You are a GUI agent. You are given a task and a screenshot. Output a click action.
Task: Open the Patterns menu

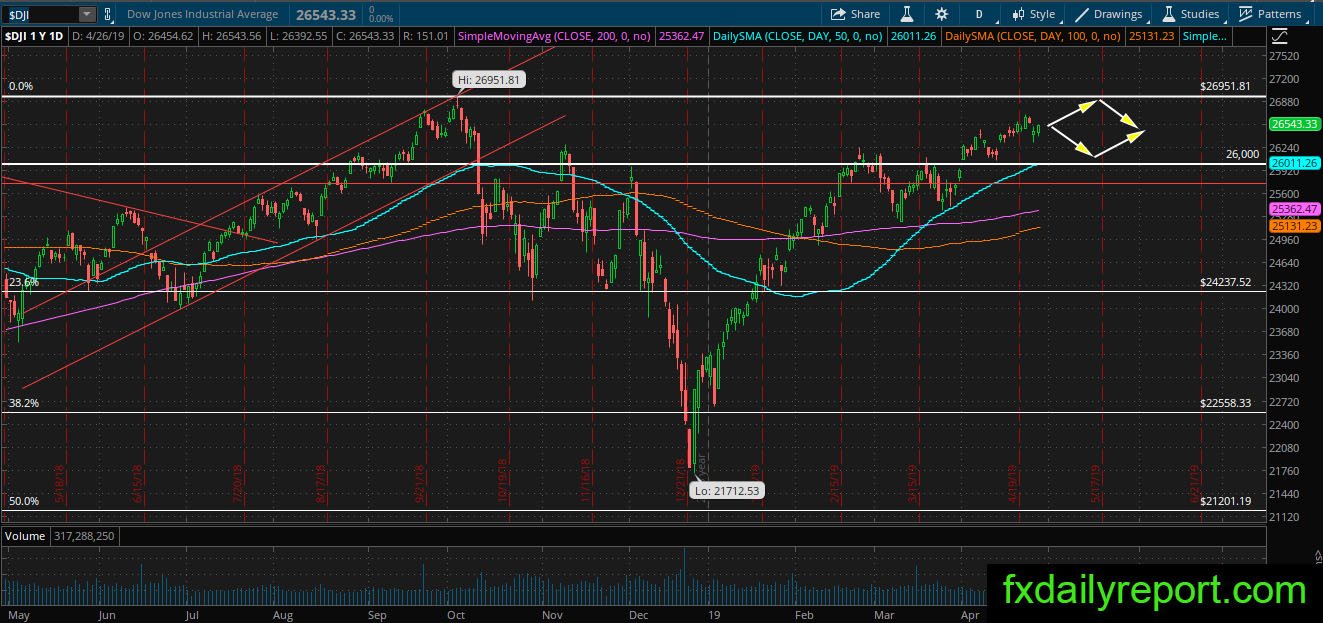(1270, 14)
